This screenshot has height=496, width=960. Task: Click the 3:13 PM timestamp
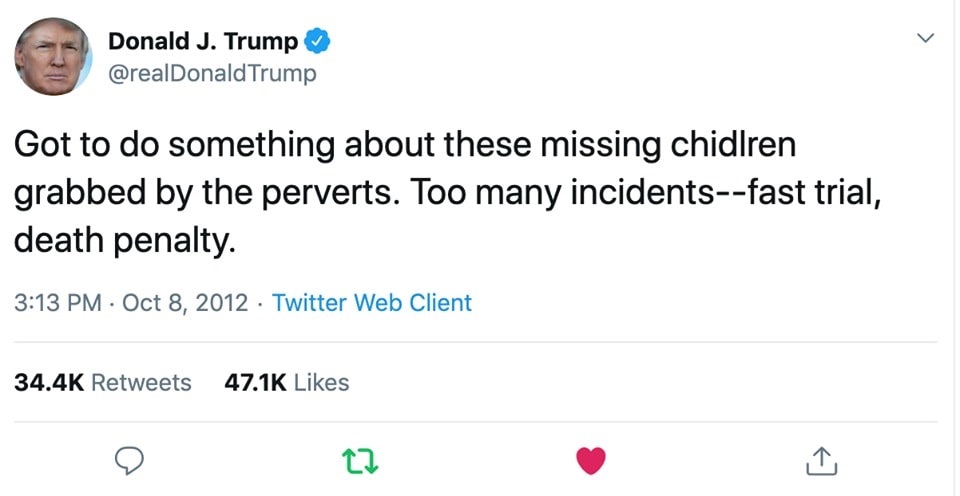(58, 302)
